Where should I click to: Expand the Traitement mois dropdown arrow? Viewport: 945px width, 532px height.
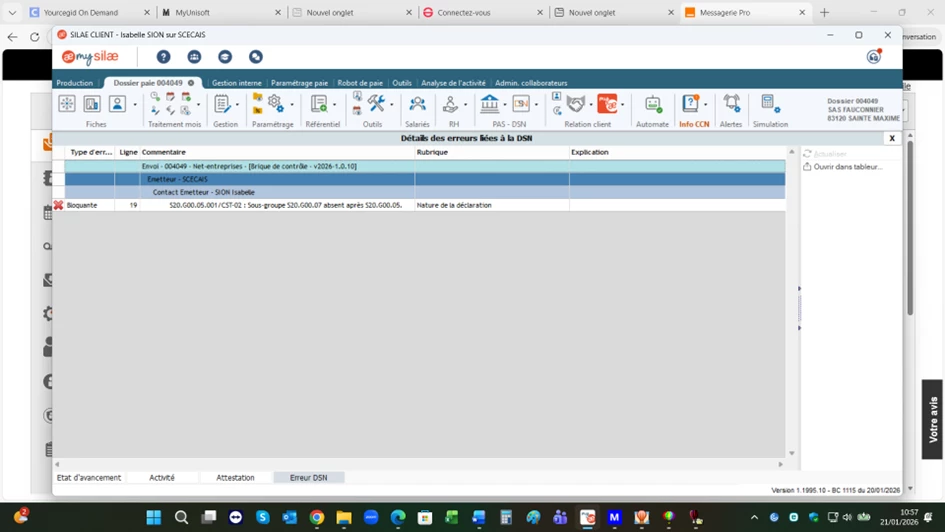[198, 105]
